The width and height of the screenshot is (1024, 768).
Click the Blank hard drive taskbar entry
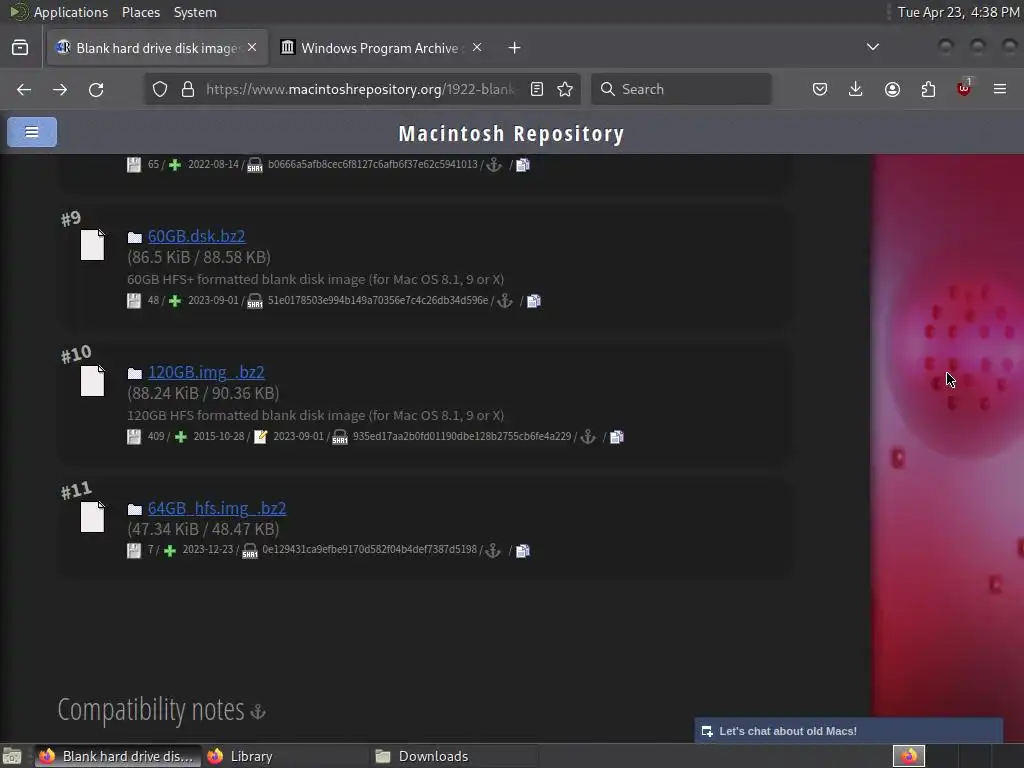tap(118, 756)
